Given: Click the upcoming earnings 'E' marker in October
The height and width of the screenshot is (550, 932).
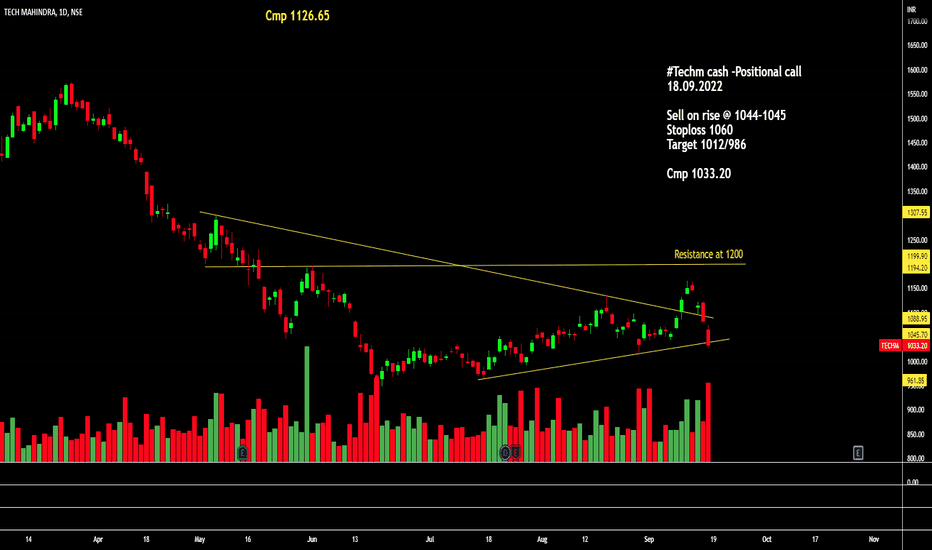Looking at the screenshot, I should tap(858, 453).
